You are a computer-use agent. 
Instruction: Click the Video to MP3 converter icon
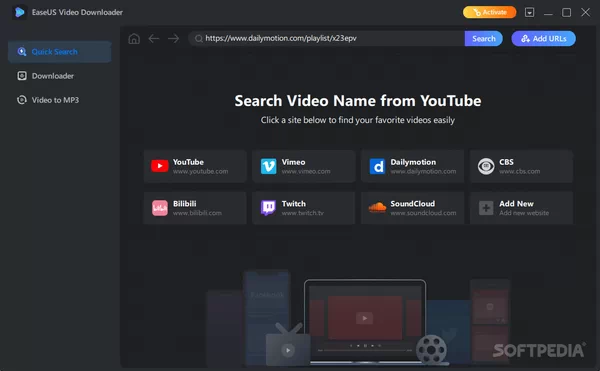coord(22,100)
